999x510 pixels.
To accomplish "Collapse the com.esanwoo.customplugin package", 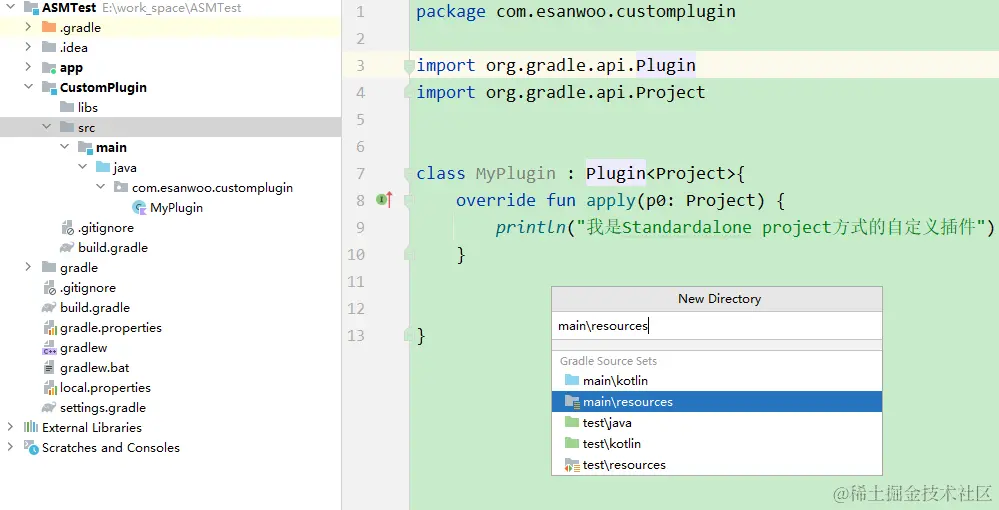I will [101, 187].
